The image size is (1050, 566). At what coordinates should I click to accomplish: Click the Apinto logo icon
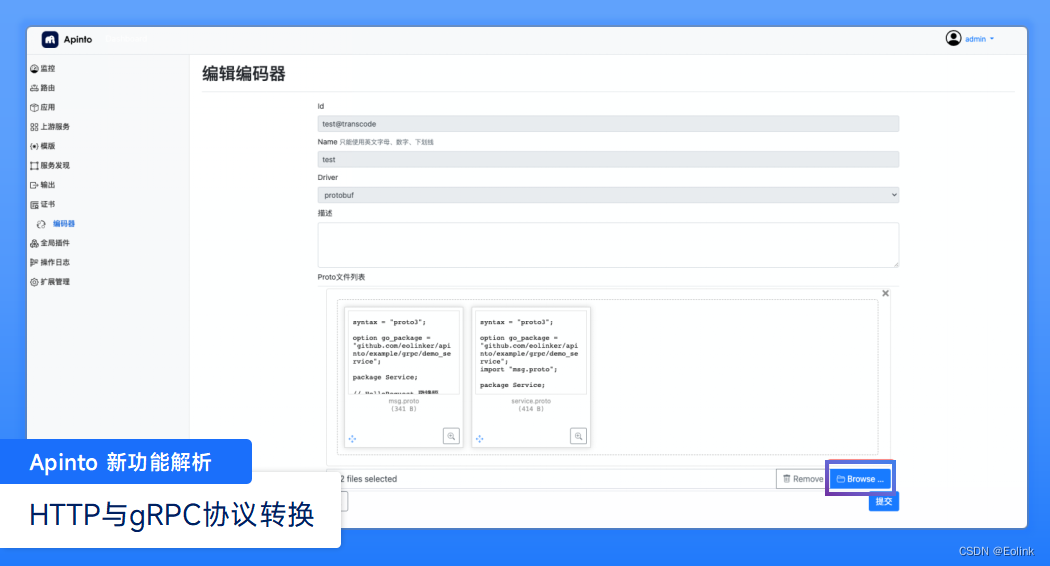tap(50, 40)
